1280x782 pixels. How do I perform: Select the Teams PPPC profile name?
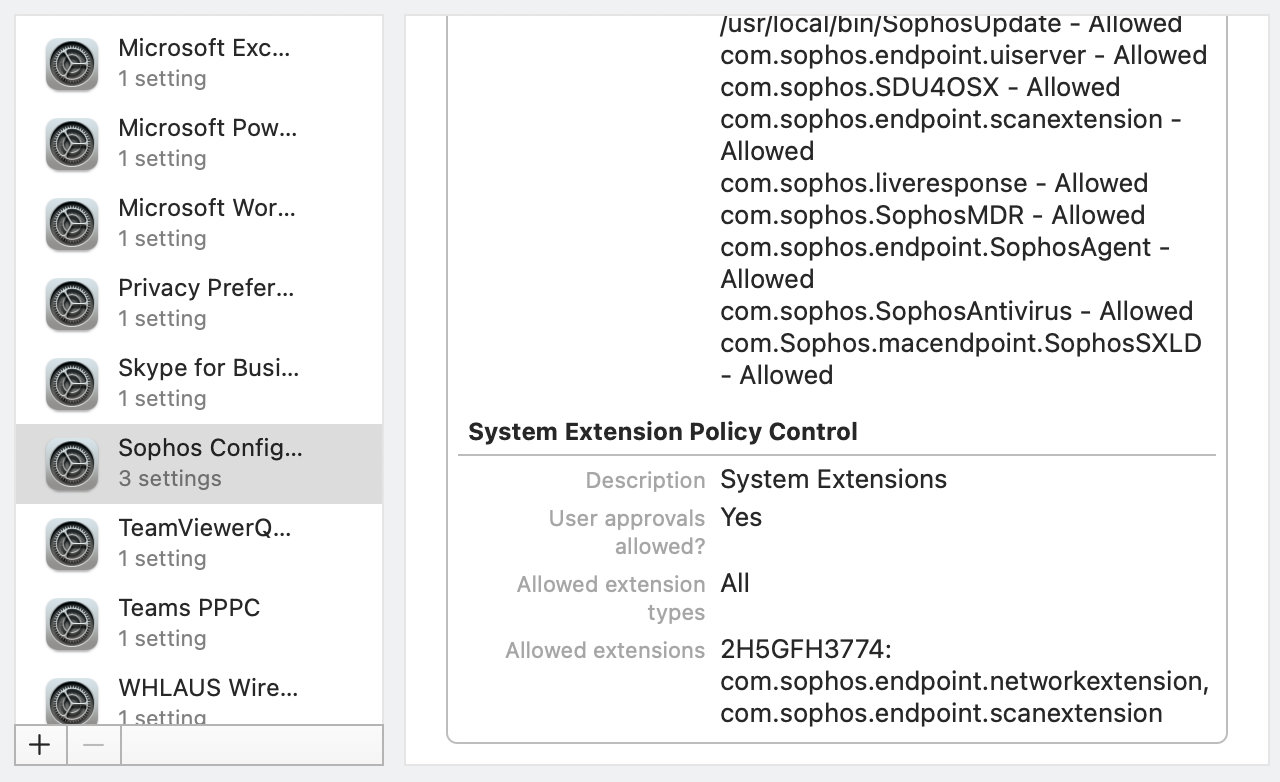pyautogui.click(x=189, y=608)
